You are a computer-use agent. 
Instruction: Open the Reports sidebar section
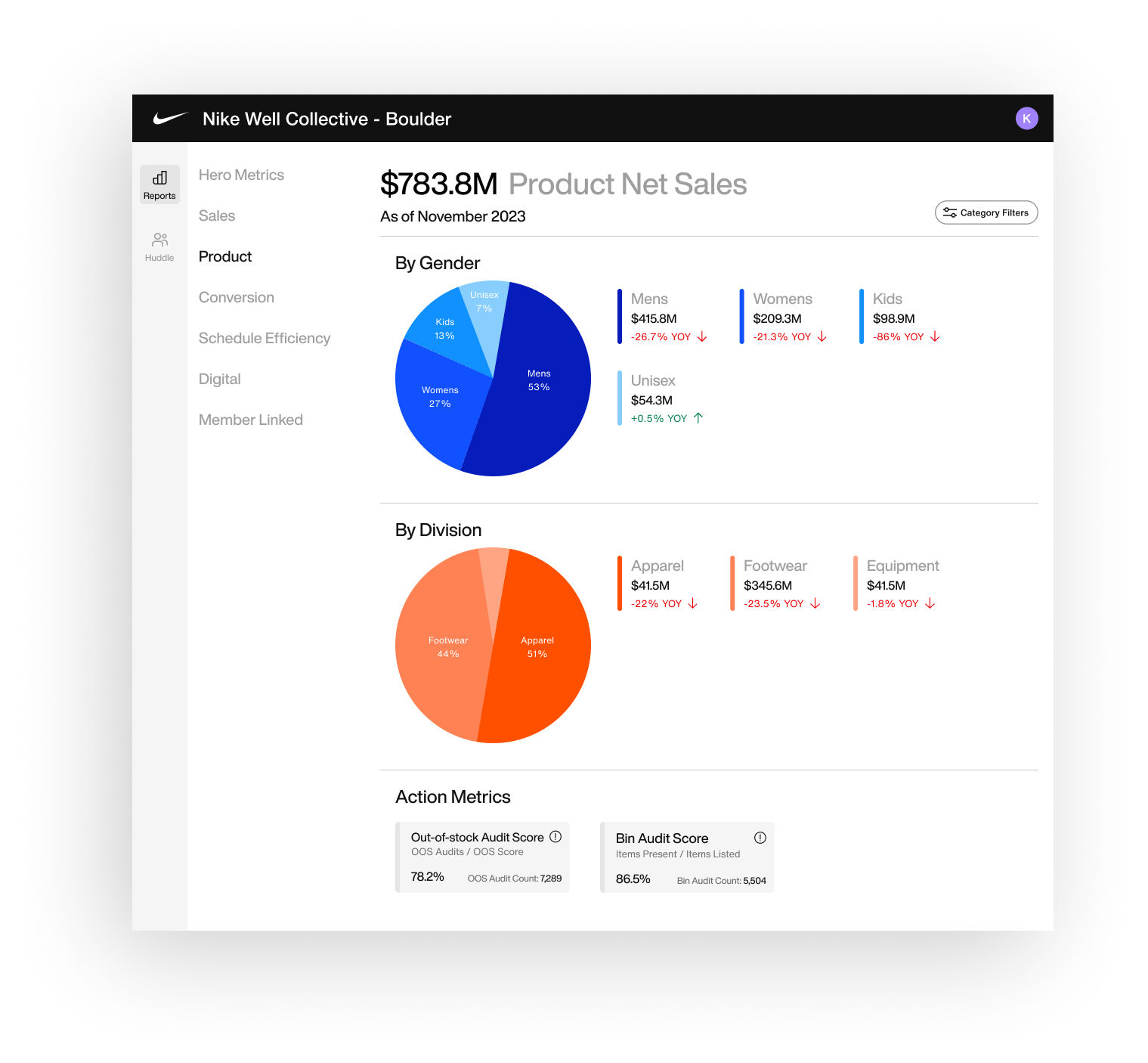159,184
